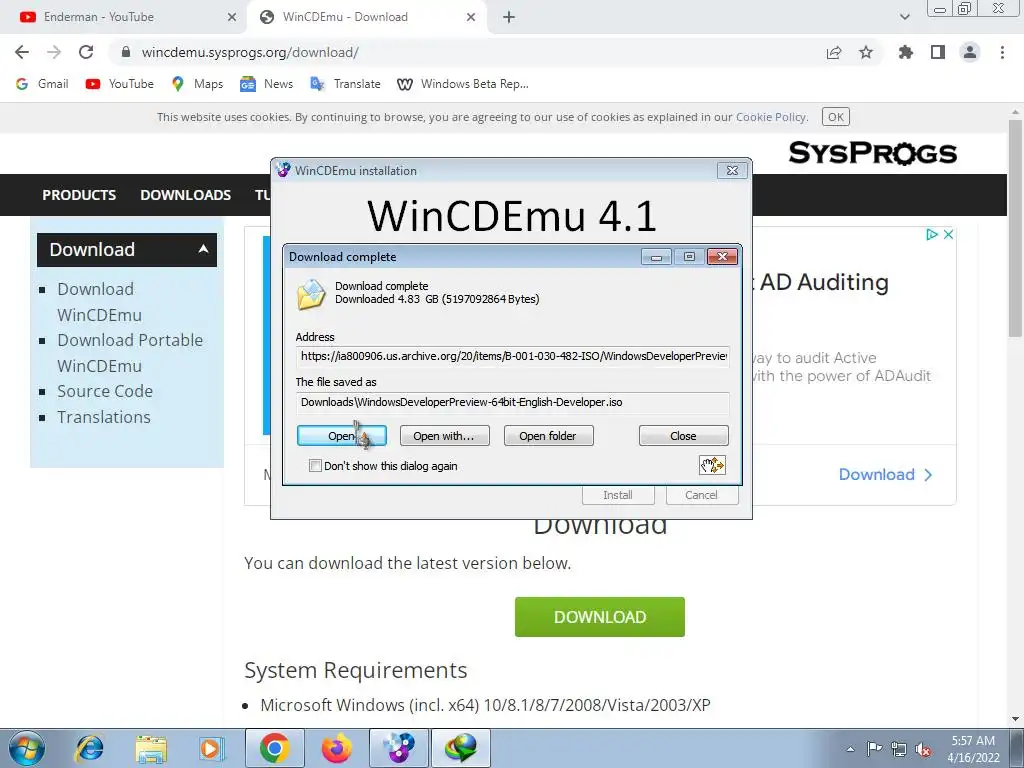Open the Maps bookmark
The height and width of the screenshot is (768, 1024).
click(x=197, y=84)
